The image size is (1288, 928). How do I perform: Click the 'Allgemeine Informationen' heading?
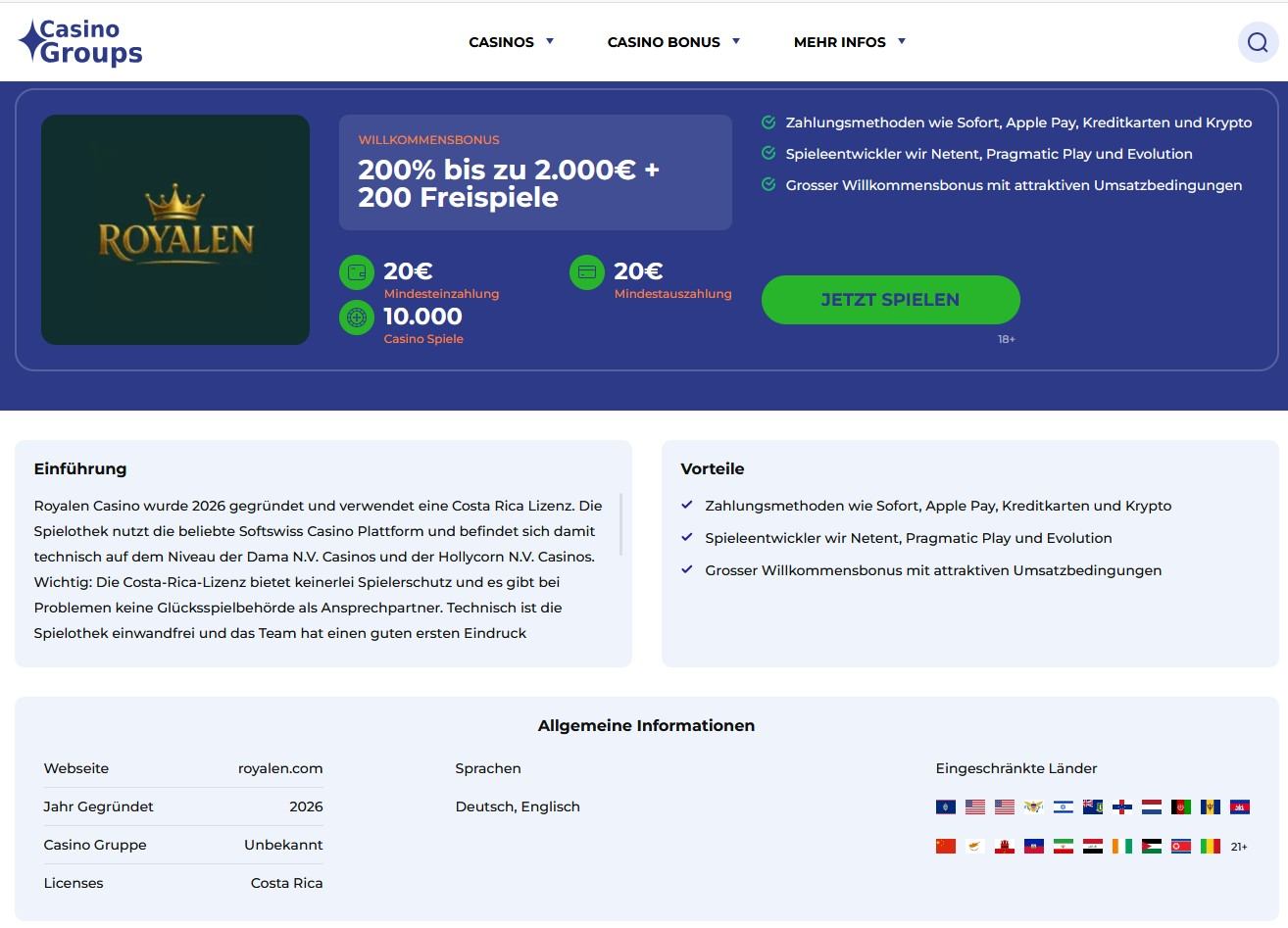[646, 725]
